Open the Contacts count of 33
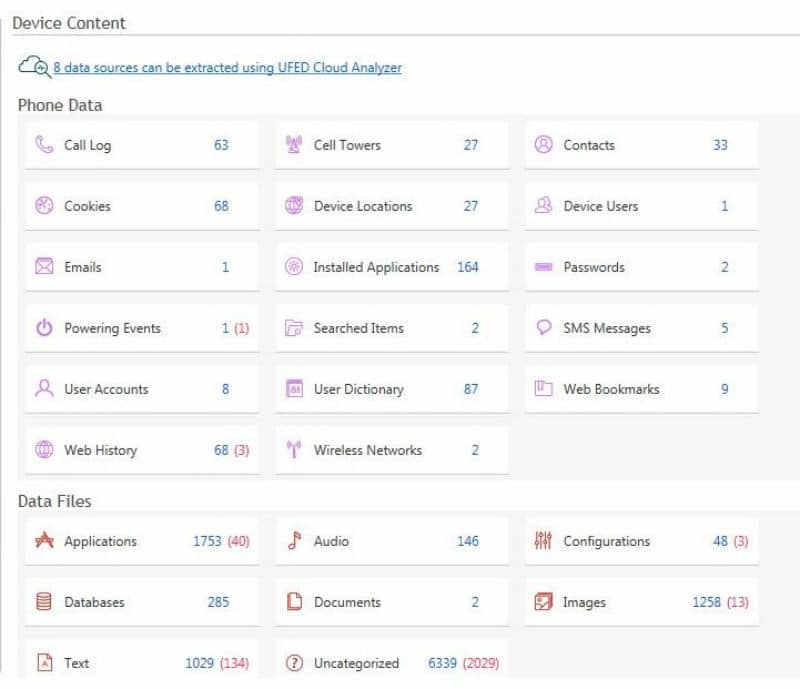 coord(720,145)
